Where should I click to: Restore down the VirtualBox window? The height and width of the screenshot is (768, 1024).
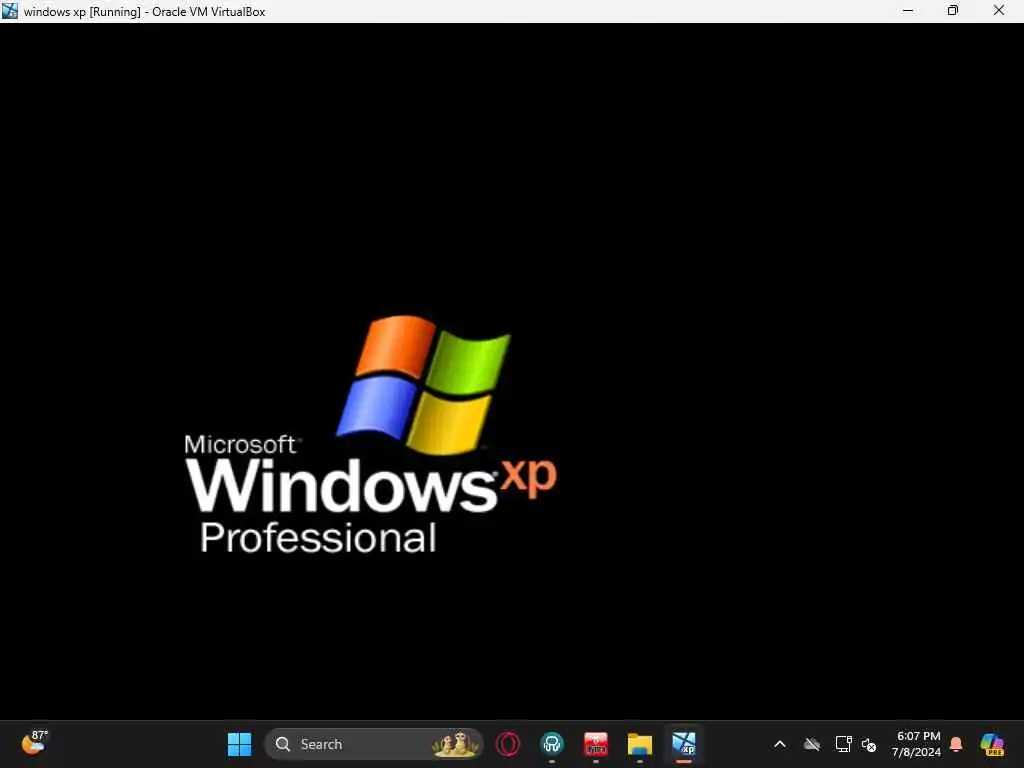953,10
